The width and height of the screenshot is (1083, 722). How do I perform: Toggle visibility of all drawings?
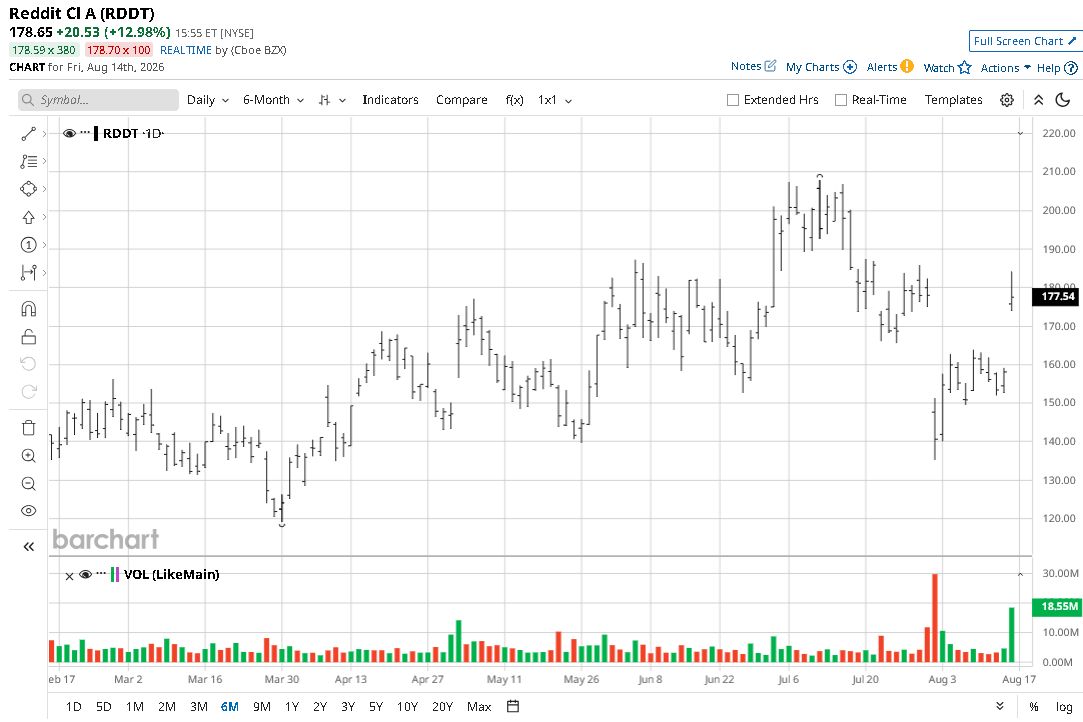tap(28, 511)
